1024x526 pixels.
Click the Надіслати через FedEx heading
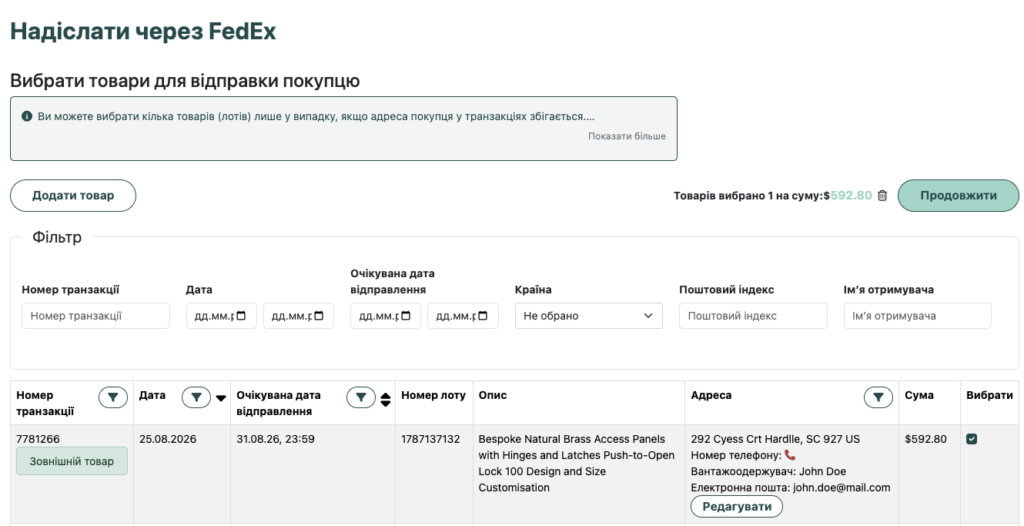point(143,31)
